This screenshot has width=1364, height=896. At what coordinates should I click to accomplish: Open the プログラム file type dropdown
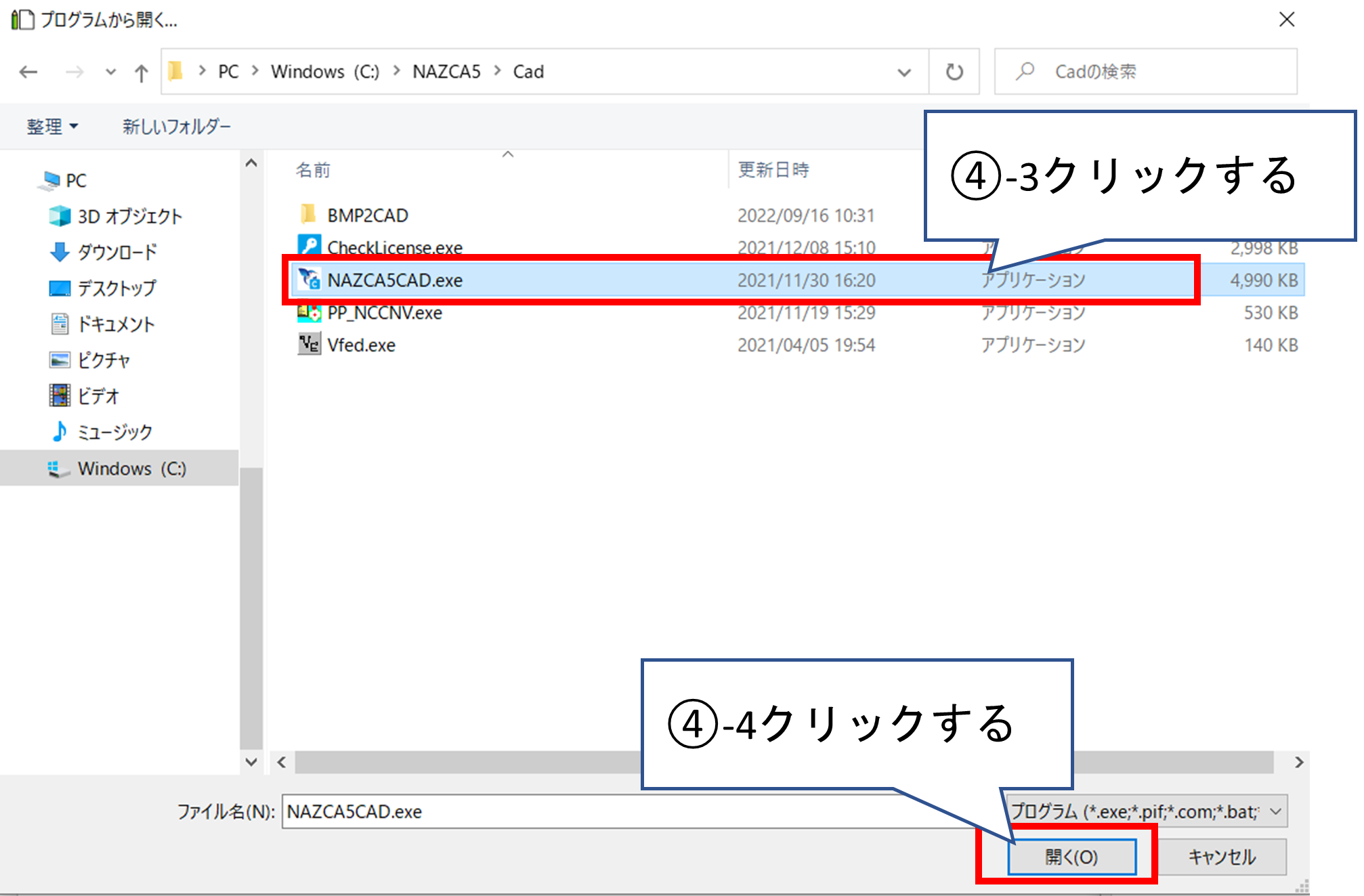coord(1146,811)
